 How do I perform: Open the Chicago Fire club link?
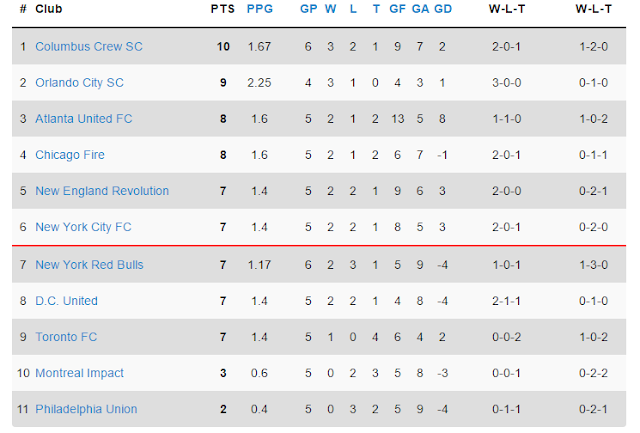coord(70,155)
